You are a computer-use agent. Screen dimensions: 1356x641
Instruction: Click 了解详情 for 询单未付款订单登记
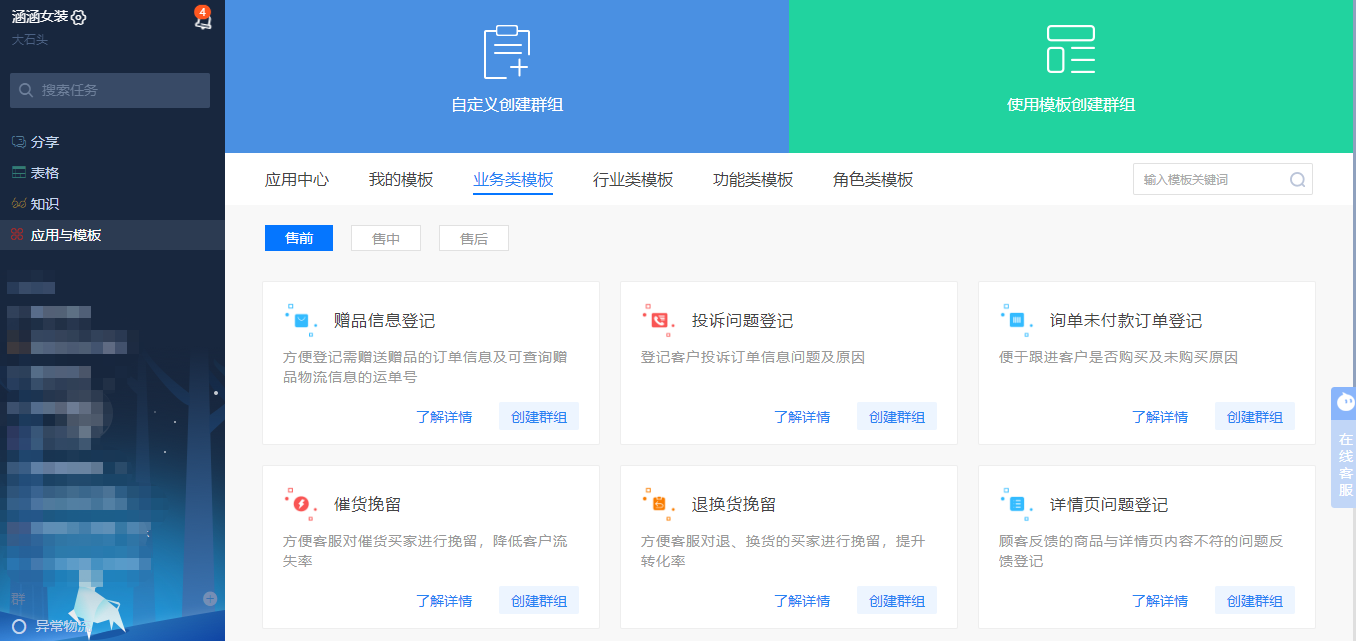(x=1160, y=417)
